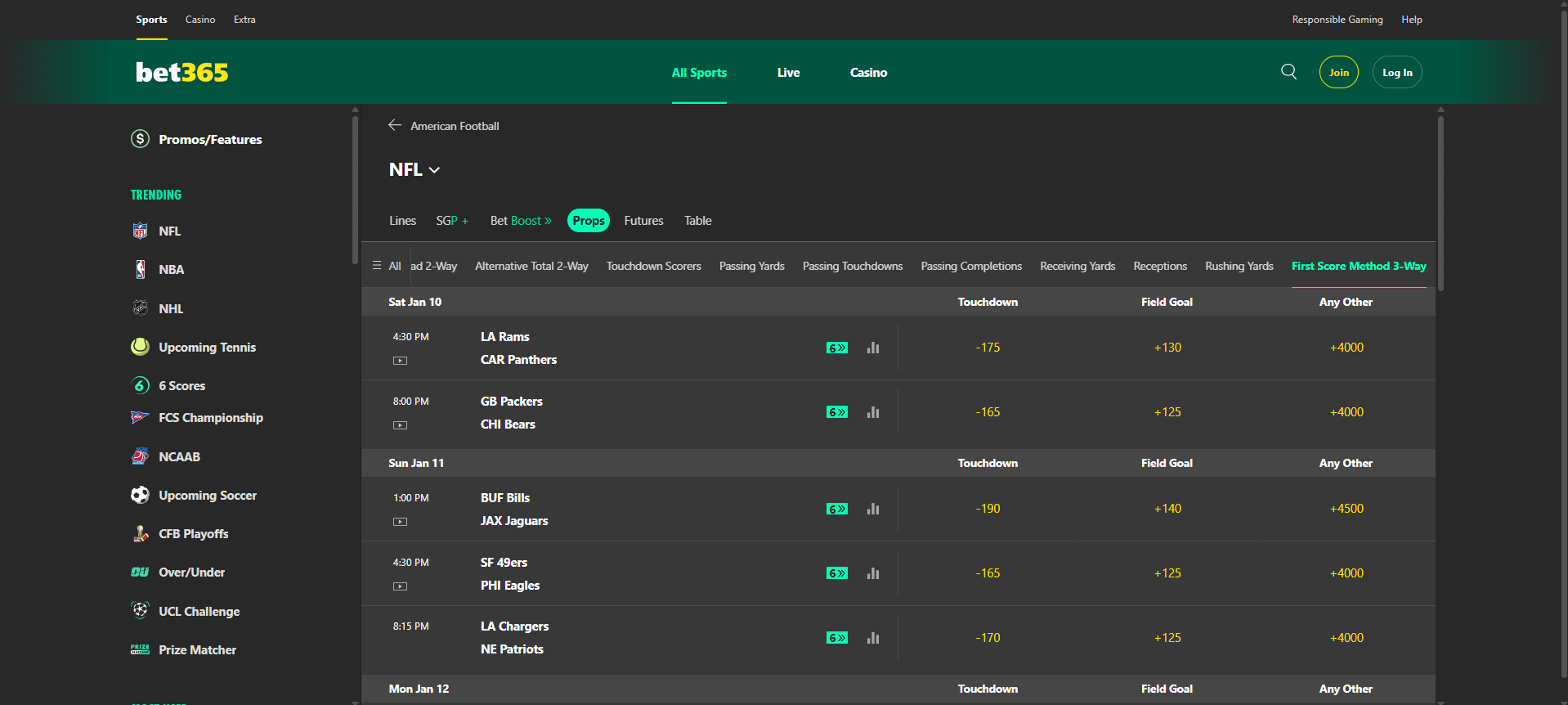Open stats chart icon for SF 49ers game
Viewport: 1568px width, 705px height.
click(x=873, y=573)
